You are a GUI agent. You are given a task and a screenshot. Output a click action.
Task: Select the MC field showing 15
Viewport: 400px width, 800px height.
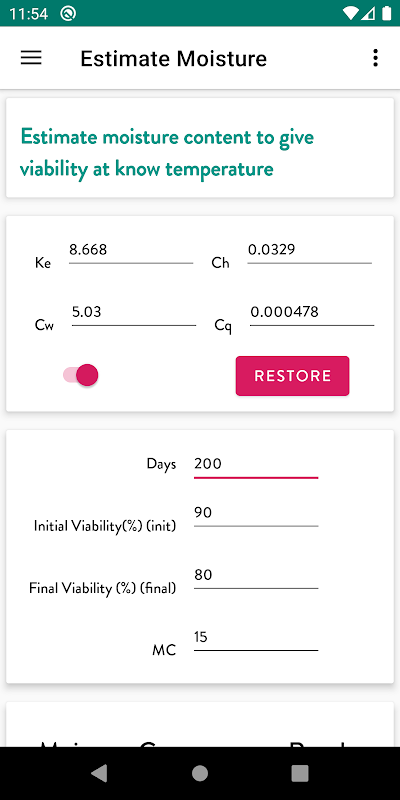coord(256,639)
